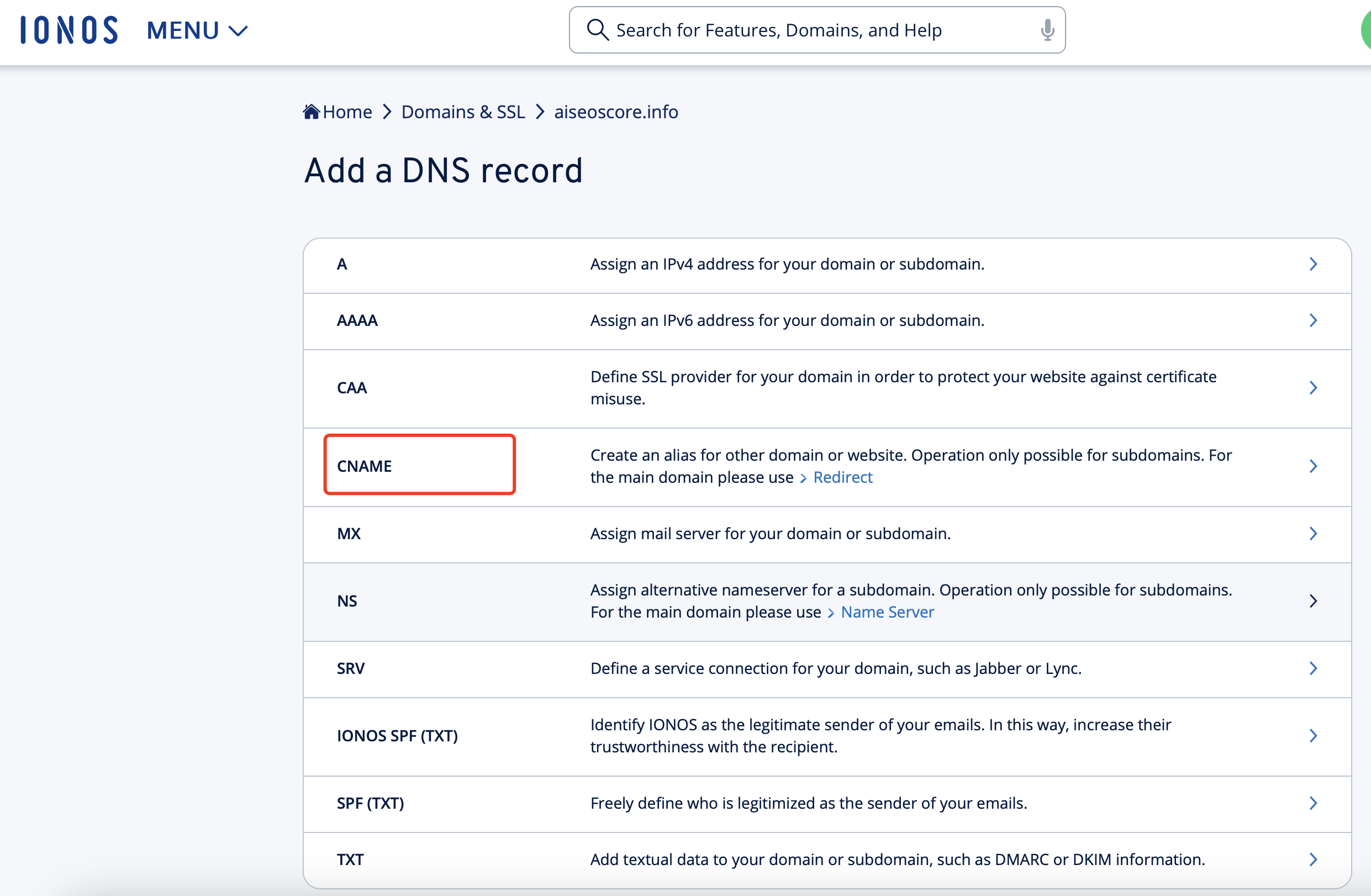This screenshot has height=896, width=1371.
Task: Click the search magnifier icon
Action: tap(597, 29)
